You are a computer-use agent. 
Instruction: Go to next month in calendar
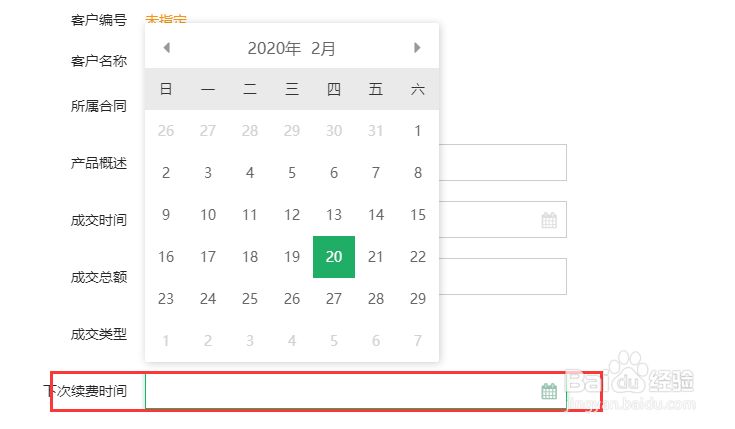click(417, 48)
